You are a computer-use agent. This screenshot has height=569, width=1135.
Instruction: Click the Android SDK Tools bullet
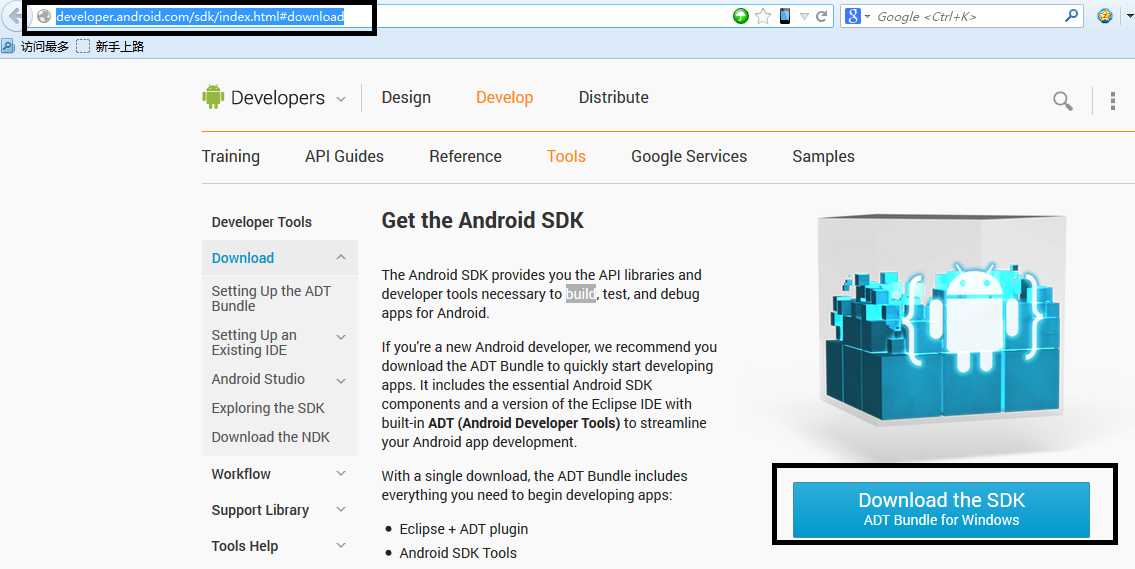coord(458,553)
